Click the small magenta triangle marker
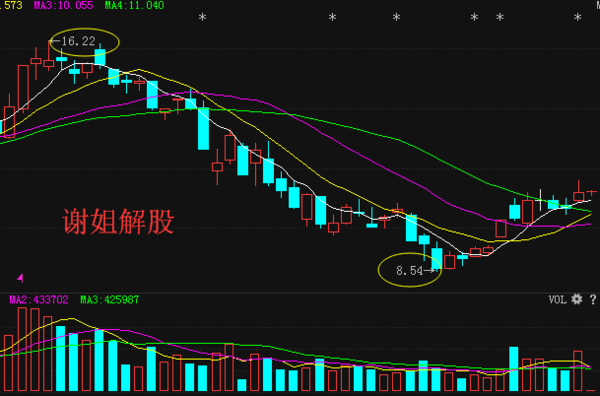Viewport: 600px width, 396px height. [20, 278]
